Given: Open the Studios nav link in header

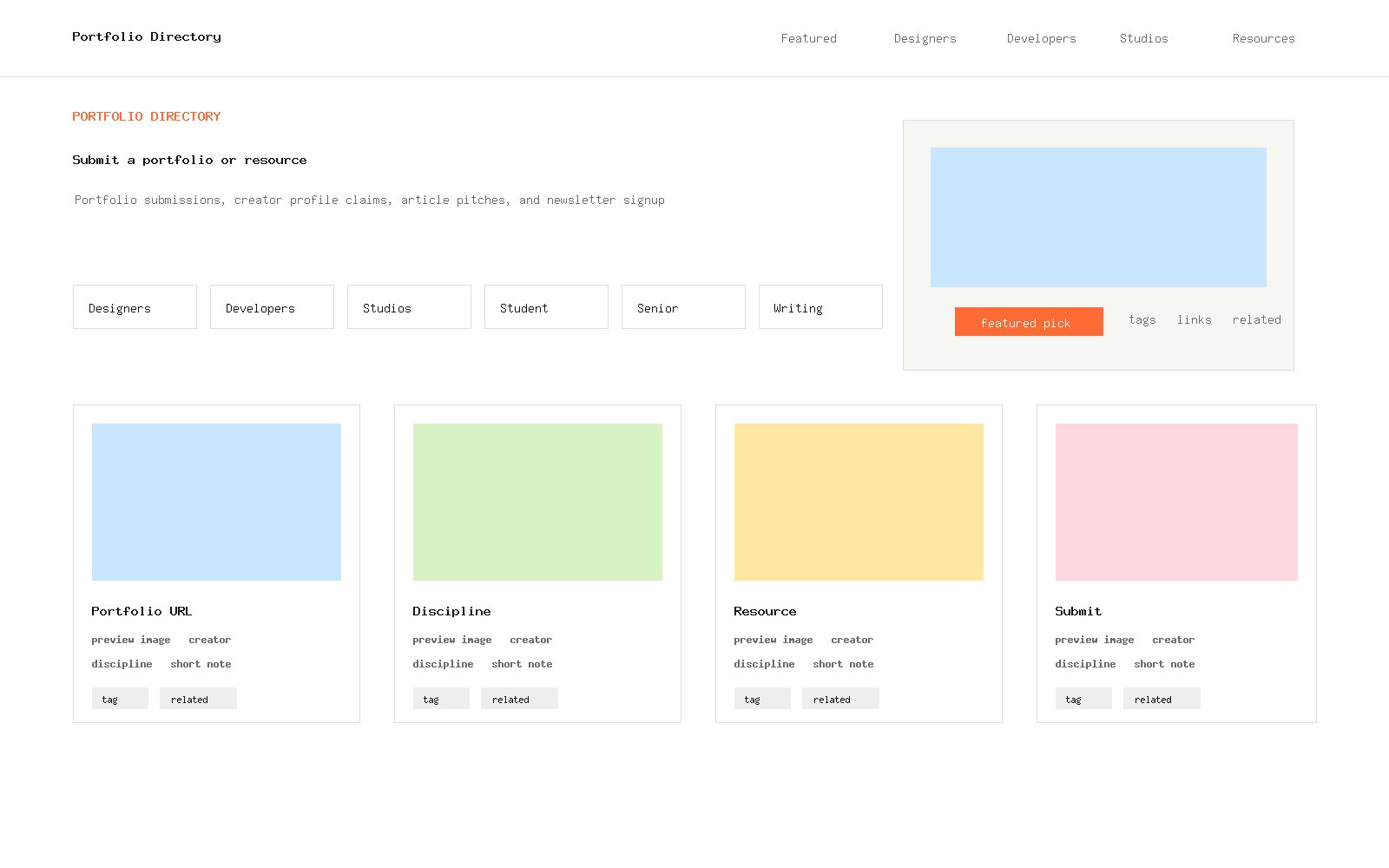Looking at the screenshot, I should click(1144, 38).
